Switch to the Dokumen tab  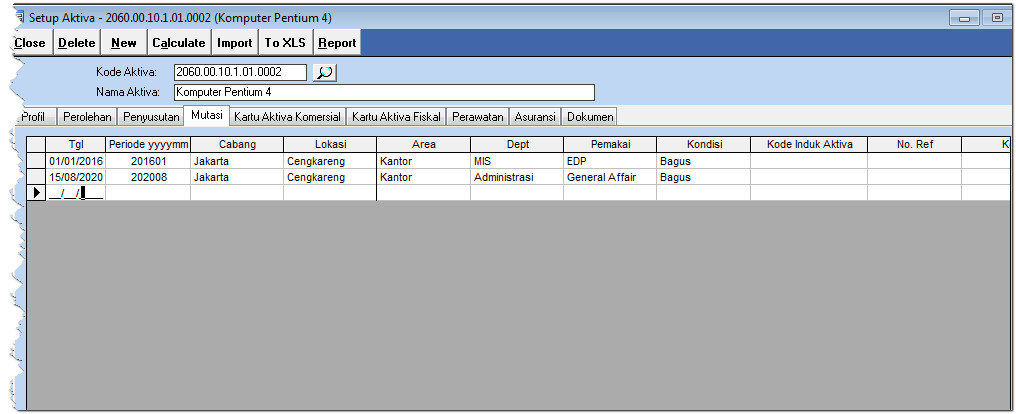point(589,117)
